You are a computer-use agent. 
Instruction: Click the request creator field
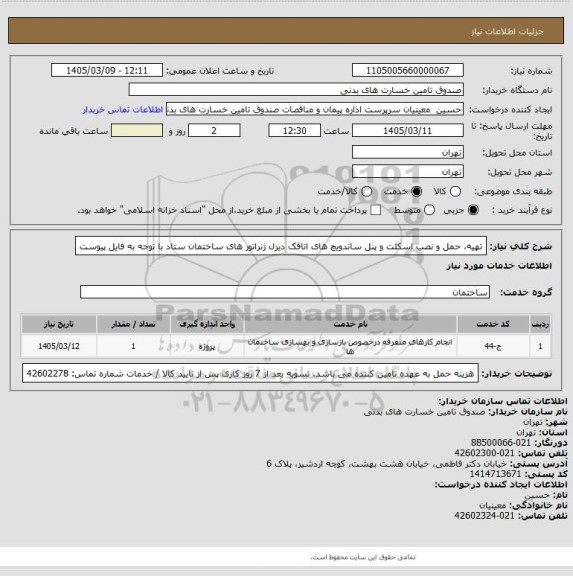(x=315, y=109)
